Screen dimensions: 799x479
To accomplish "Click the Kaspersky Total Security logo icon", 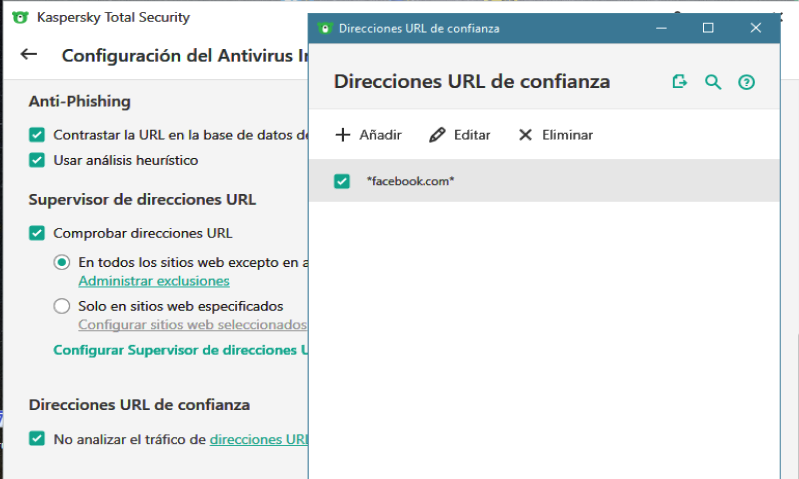I will click(20, 17).
